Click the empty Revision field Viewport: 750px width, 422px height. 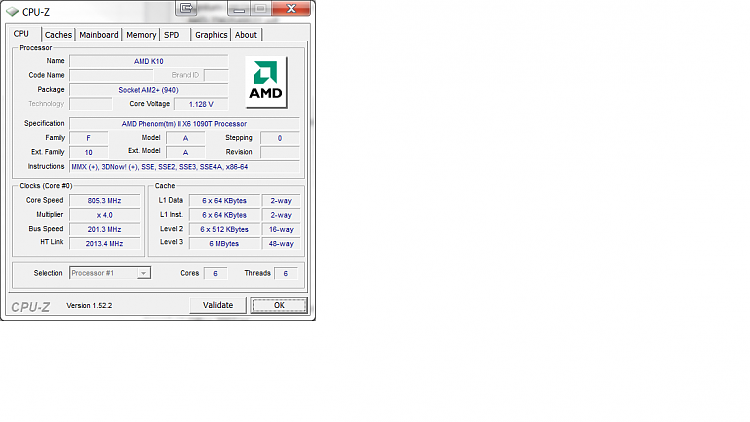pyautogui.click(x=280, y=152)
